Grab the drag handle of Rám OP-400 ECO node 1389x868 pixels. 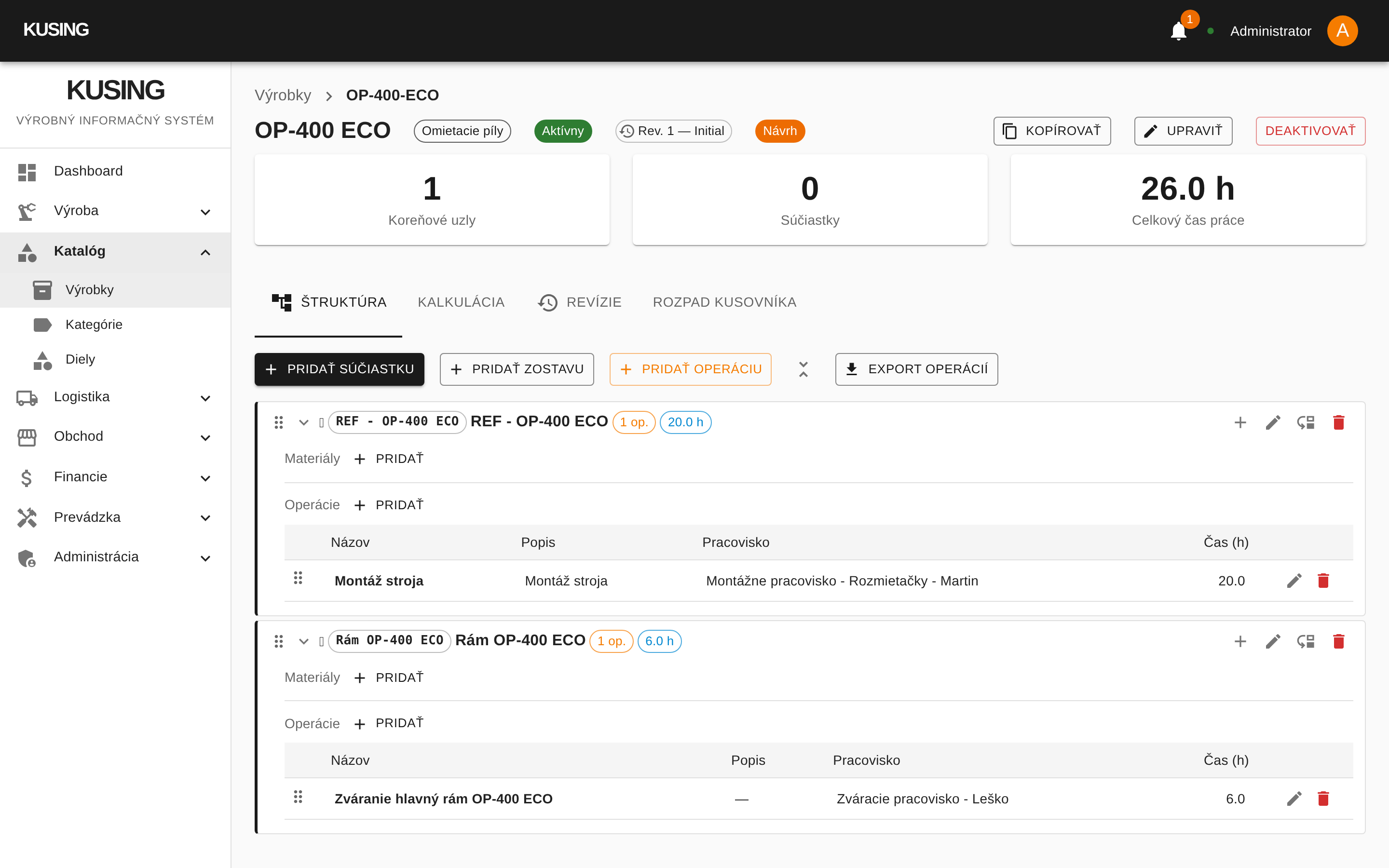(278, 641)
